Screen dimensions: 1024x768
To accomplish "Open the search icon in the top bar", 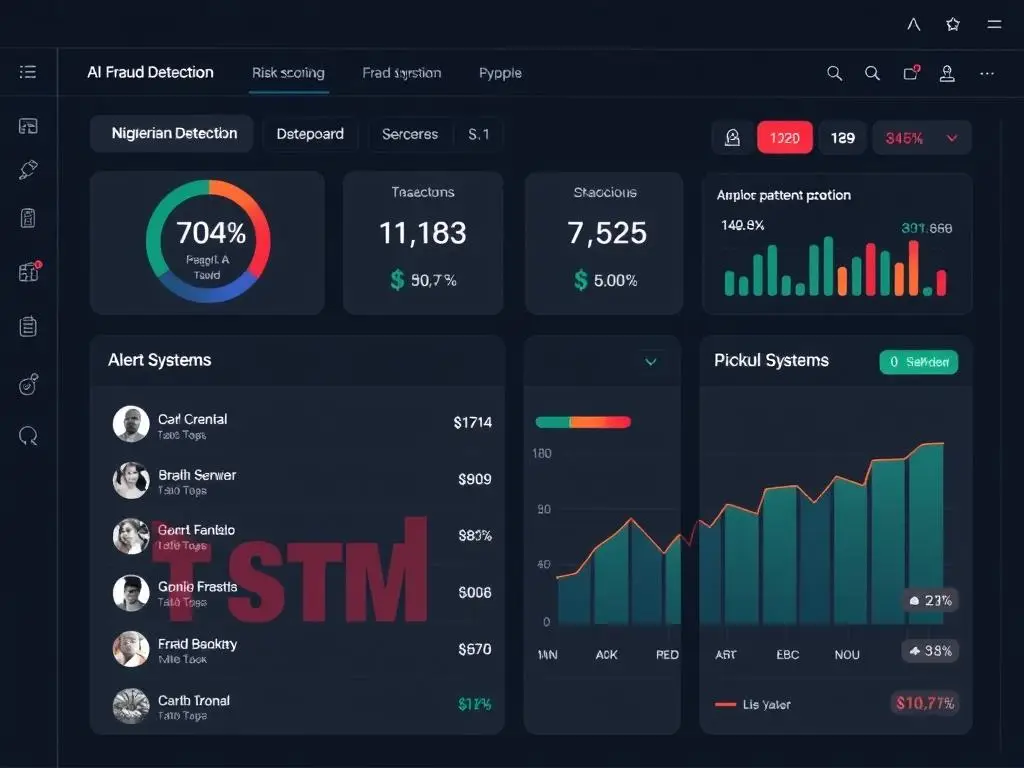I will 835,73.
